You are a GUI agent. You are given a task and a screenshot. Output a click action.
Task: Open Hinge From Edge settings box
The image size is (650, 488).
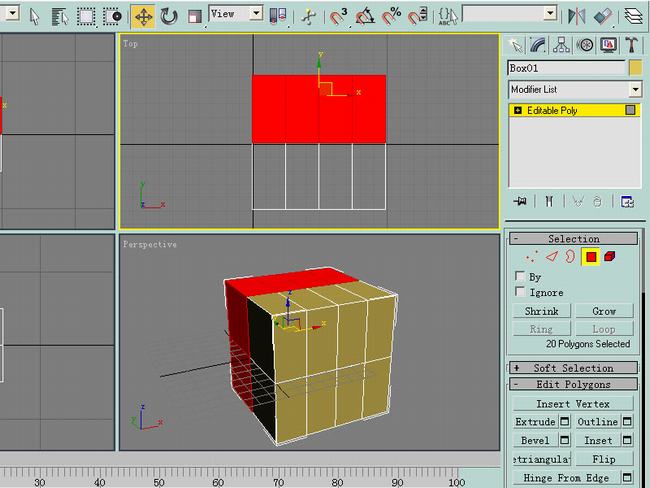pyautogui.click(x=627, y=478)
